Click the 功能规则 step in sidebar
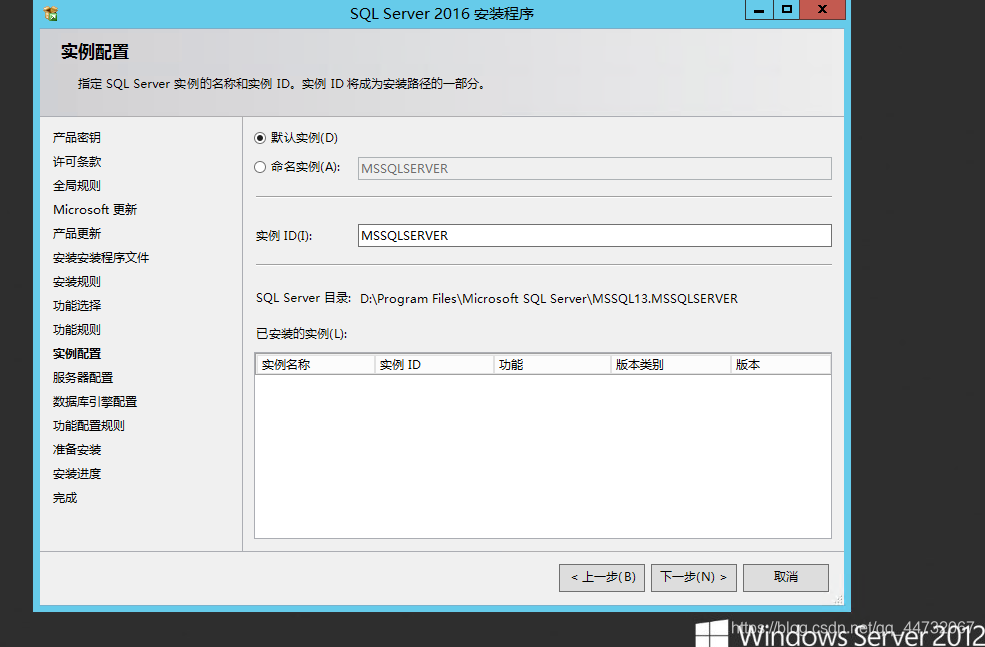 click(x=77, y=329)
